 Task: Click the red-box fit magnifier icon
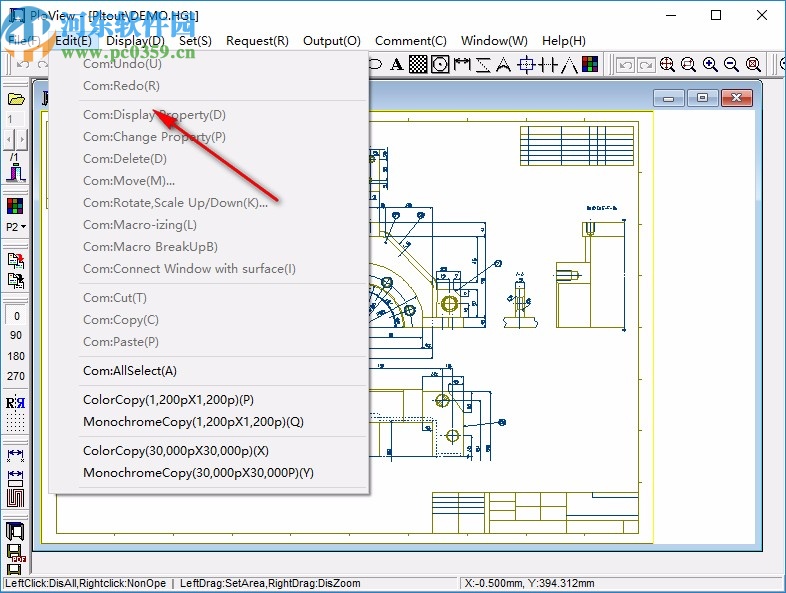[753, 65]
